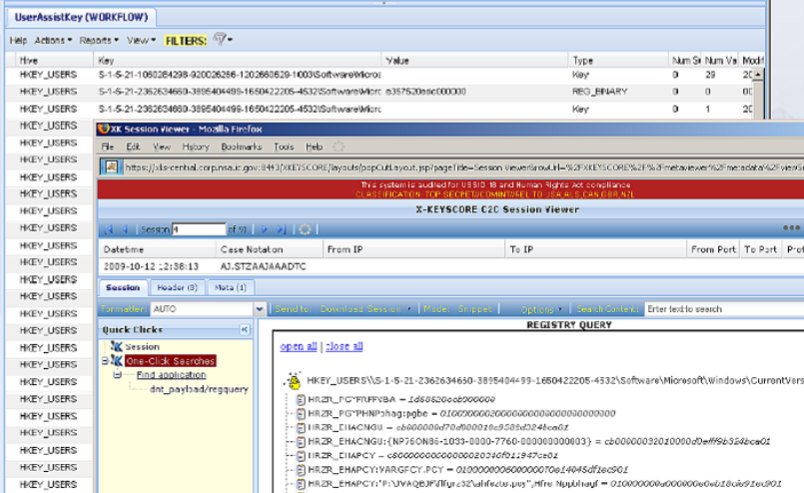The width and height of the screenshot is (804, 493).
Task: Click the datetime cell starting 2009-10-12
Action: tap(151, 266)
